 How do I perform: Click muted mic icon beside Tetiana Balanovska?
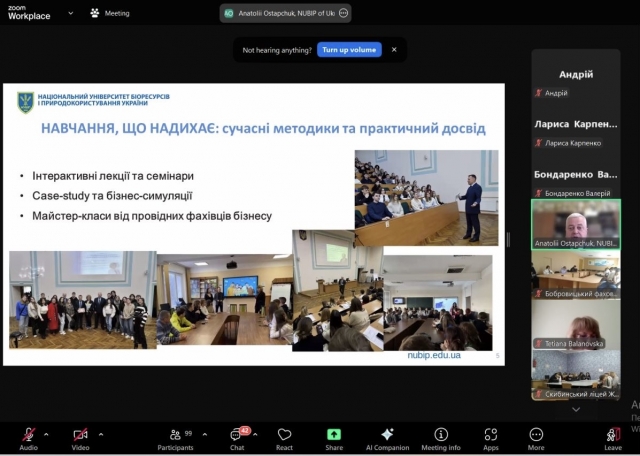[x=538, y=344]
